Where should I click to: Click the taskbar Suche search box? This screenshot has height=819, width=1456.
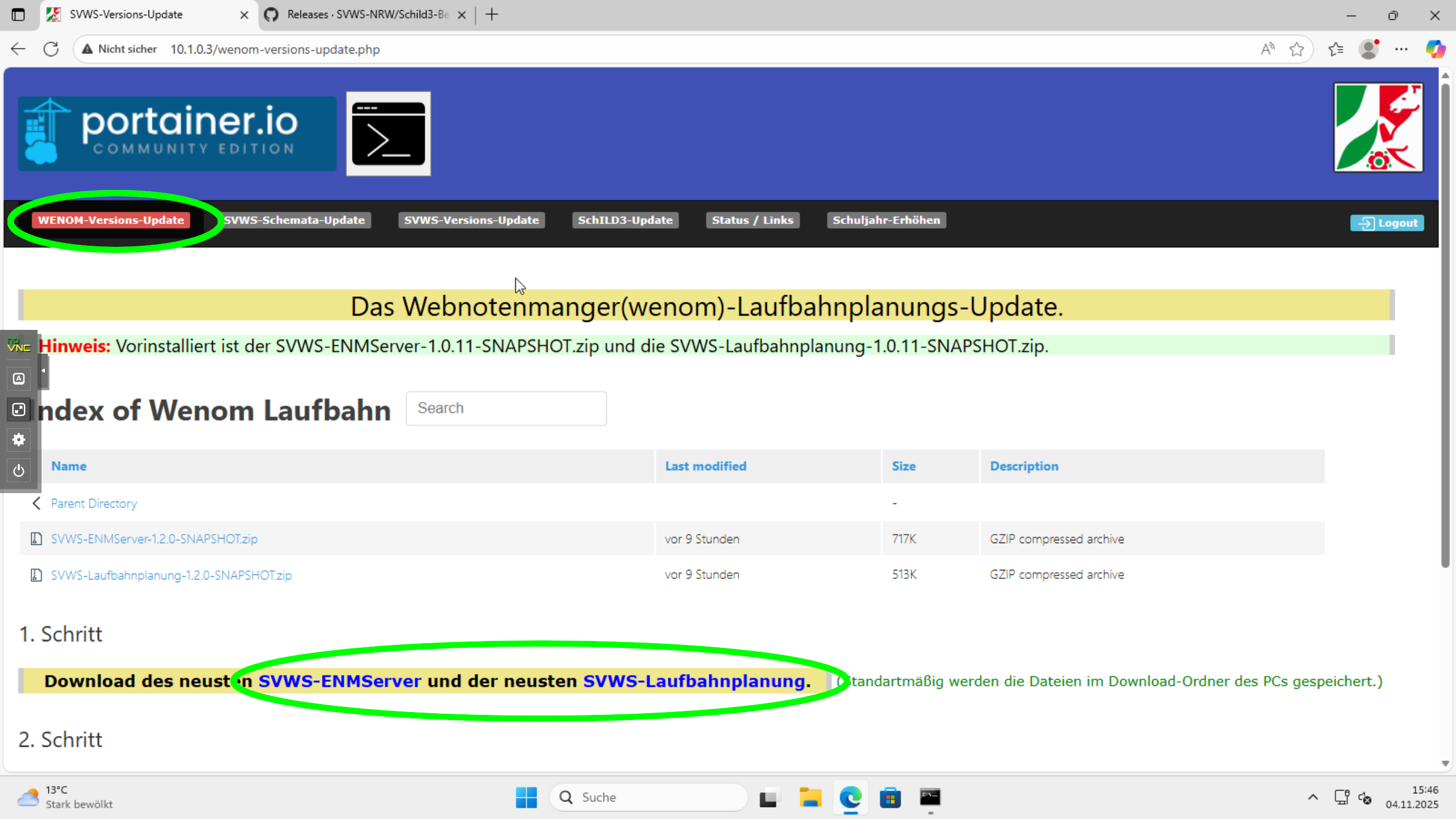pyautogui.click(x=648, y=797)
